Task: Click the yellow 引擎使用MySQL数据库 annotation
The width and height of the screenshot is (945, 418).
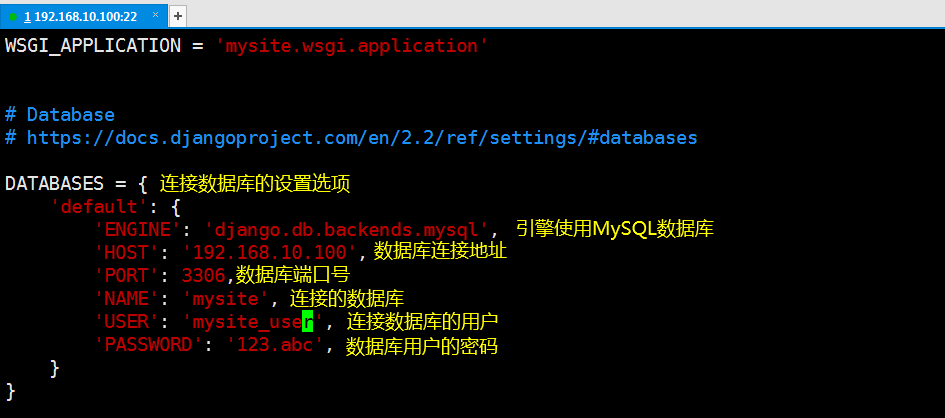Action: (615, 229)
